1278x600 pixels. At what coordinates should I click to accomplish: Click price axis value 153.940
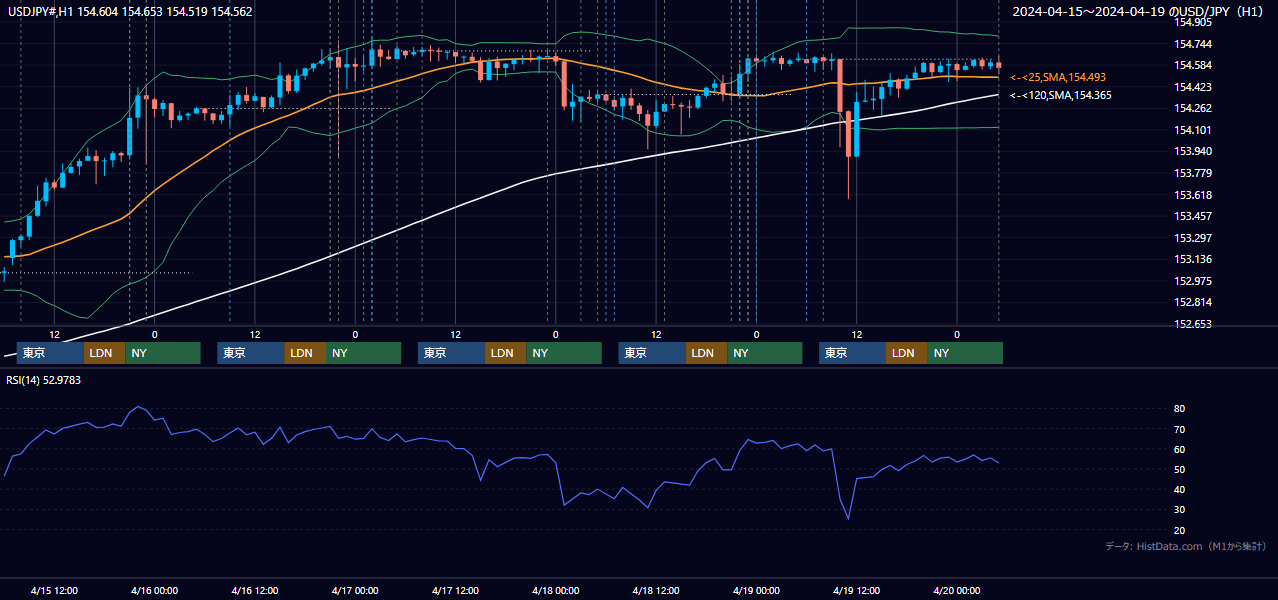1193,151
